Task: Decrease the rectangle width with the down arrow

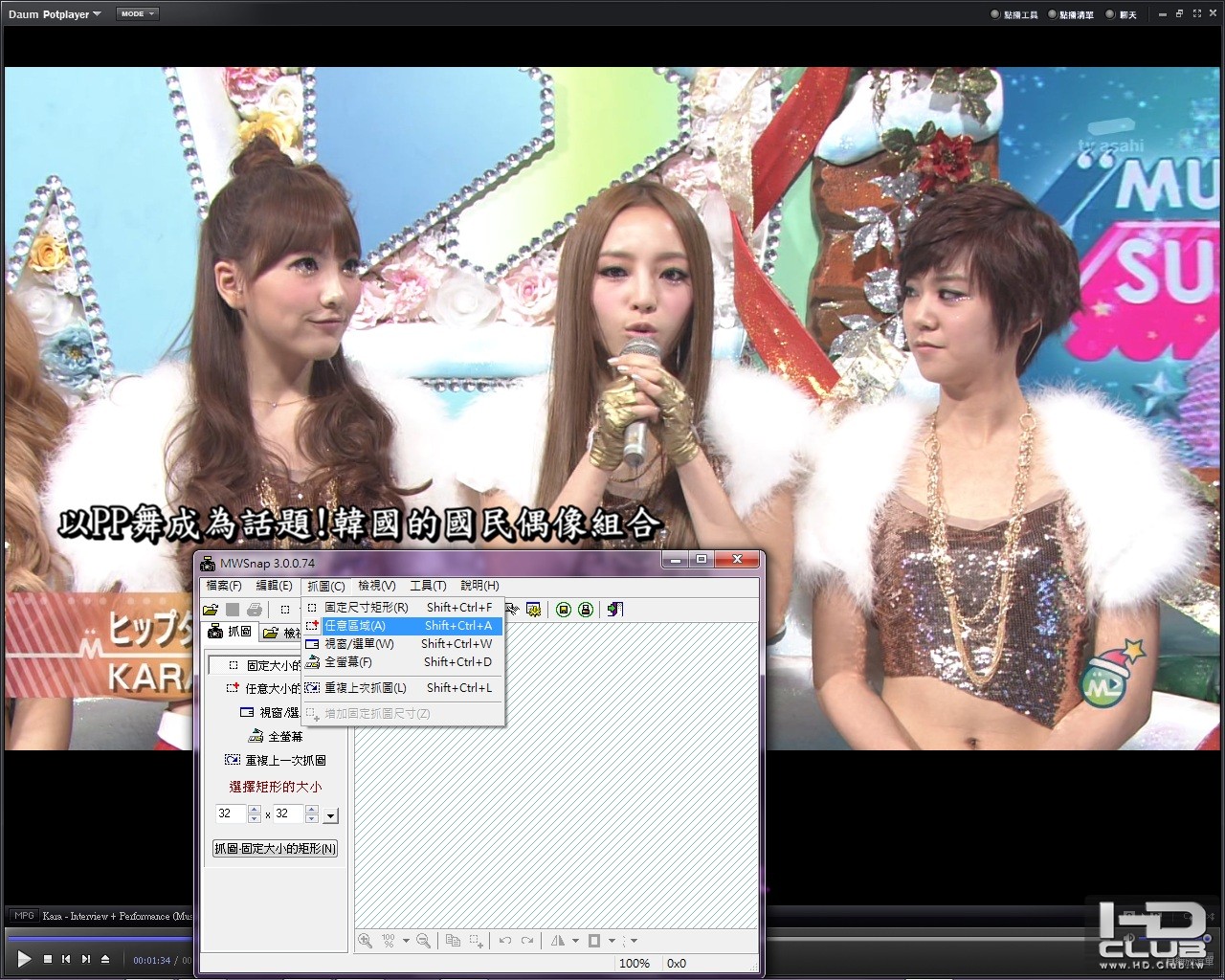Action: coord(254,819)
